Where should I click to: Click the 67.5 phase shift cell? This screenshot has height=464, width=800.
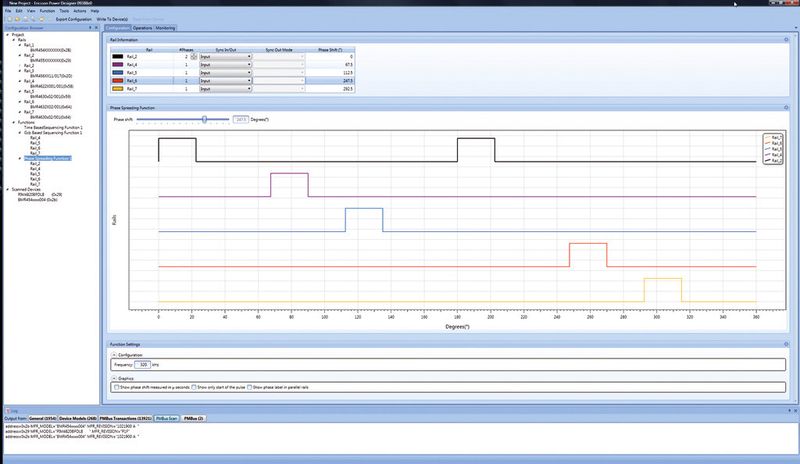[x=330, y=65]
